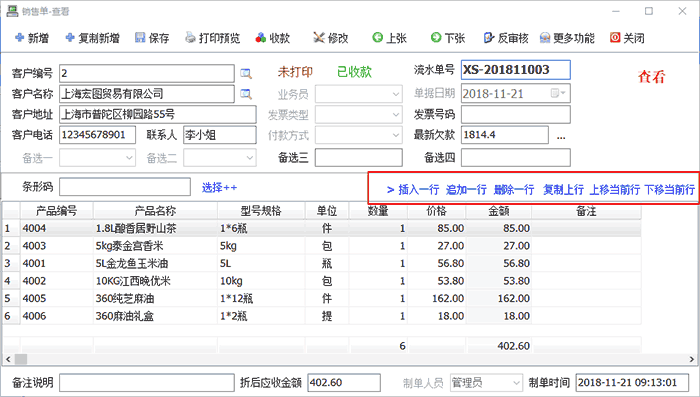The width and height of the screenshot is (700, 397).
Task: Go to previous sheet with 上张
Action: click(389, 38)
